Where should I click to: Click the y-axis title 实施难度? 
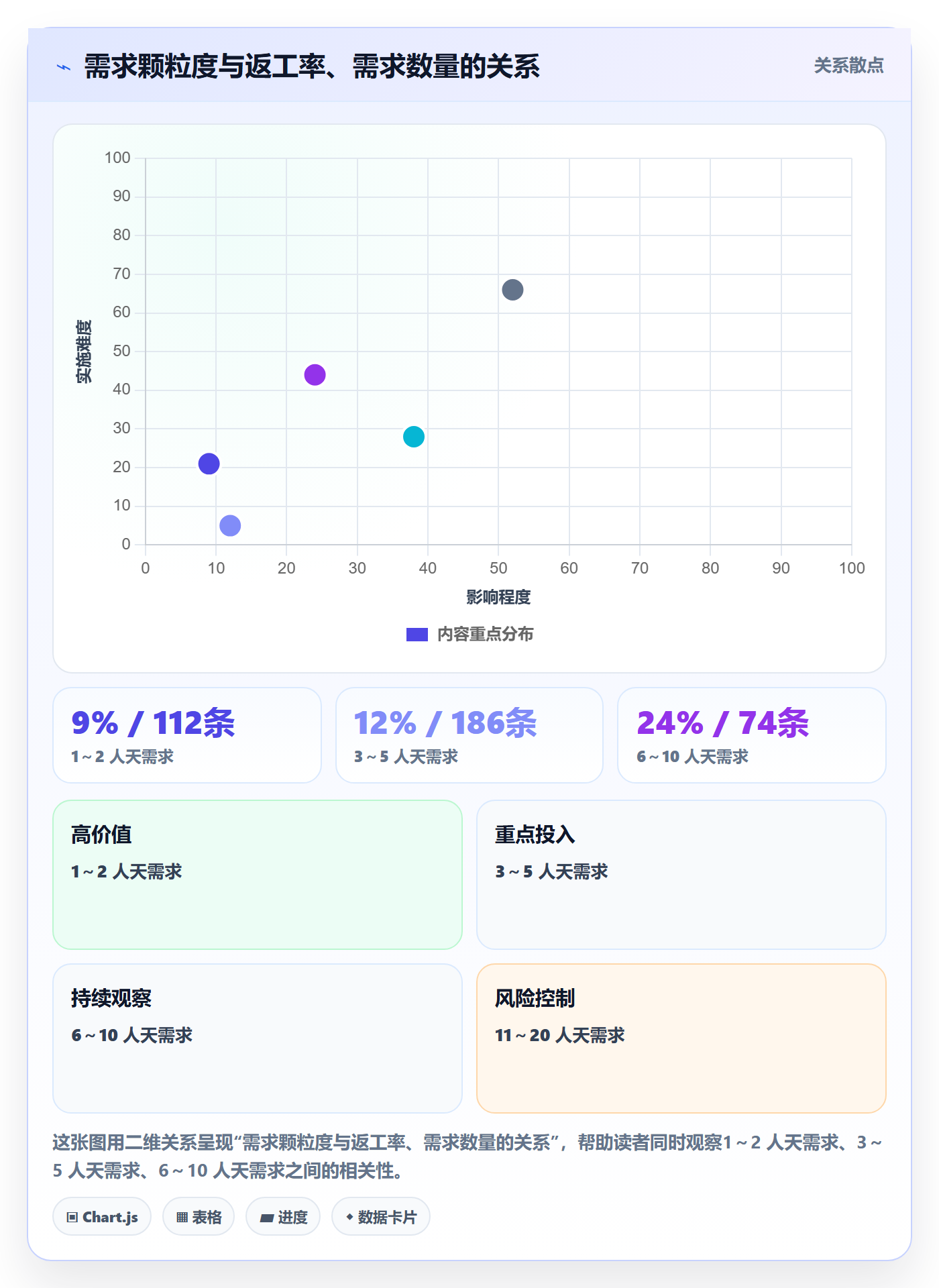point(84,352)
